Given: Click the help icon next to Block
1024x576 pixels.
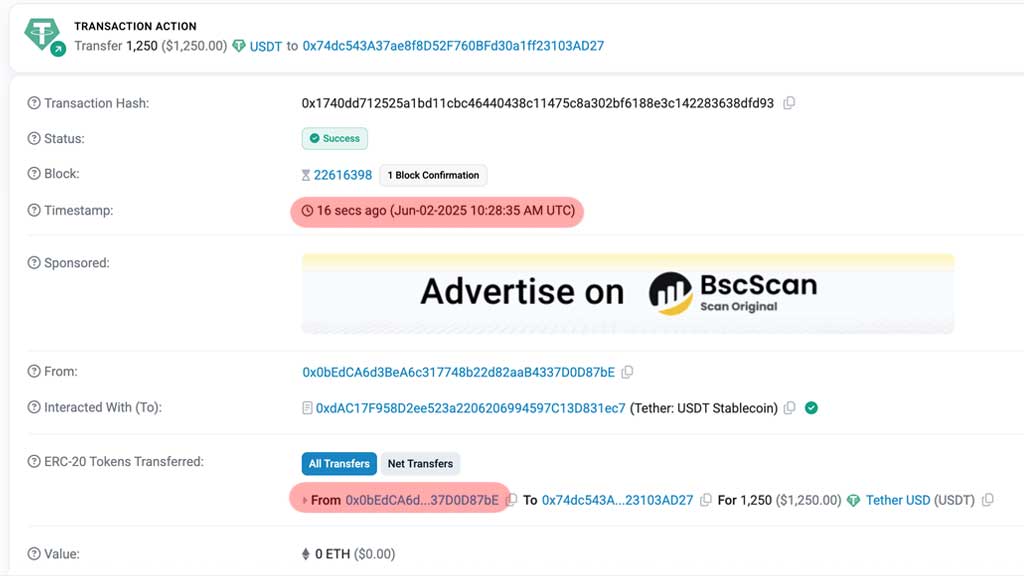Looking at the screenshot, I should pyautogui.click(x=34, y=174).
